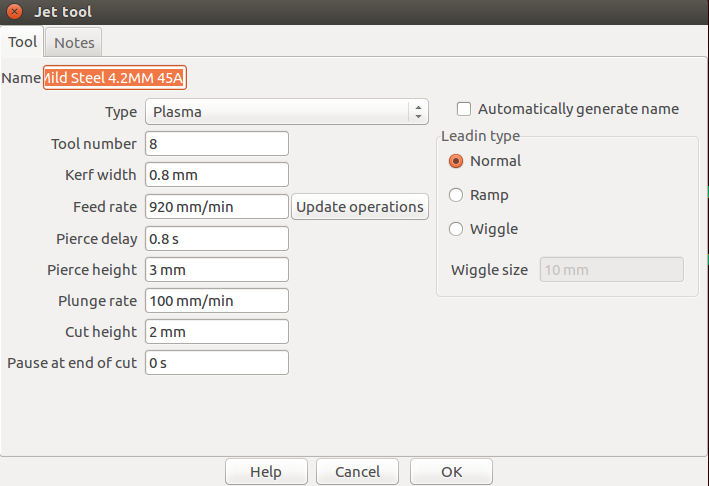The width and height of the screenshot is (709, 486).
Task: Edit the Pierce delay field
Action: [x=217, y=239]
